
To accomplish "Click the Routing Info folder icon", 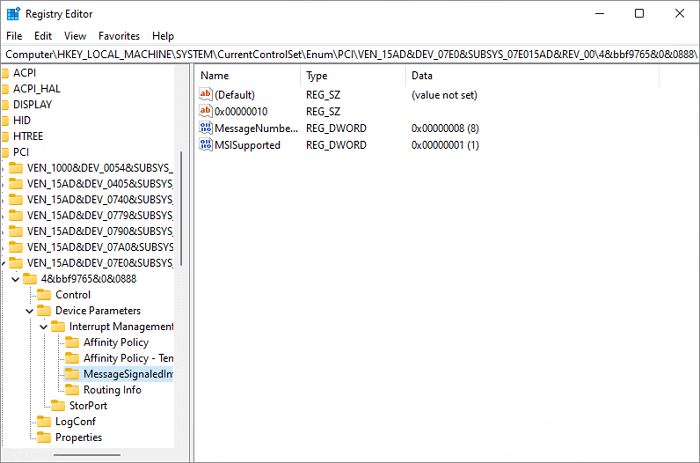I will 72,390.
